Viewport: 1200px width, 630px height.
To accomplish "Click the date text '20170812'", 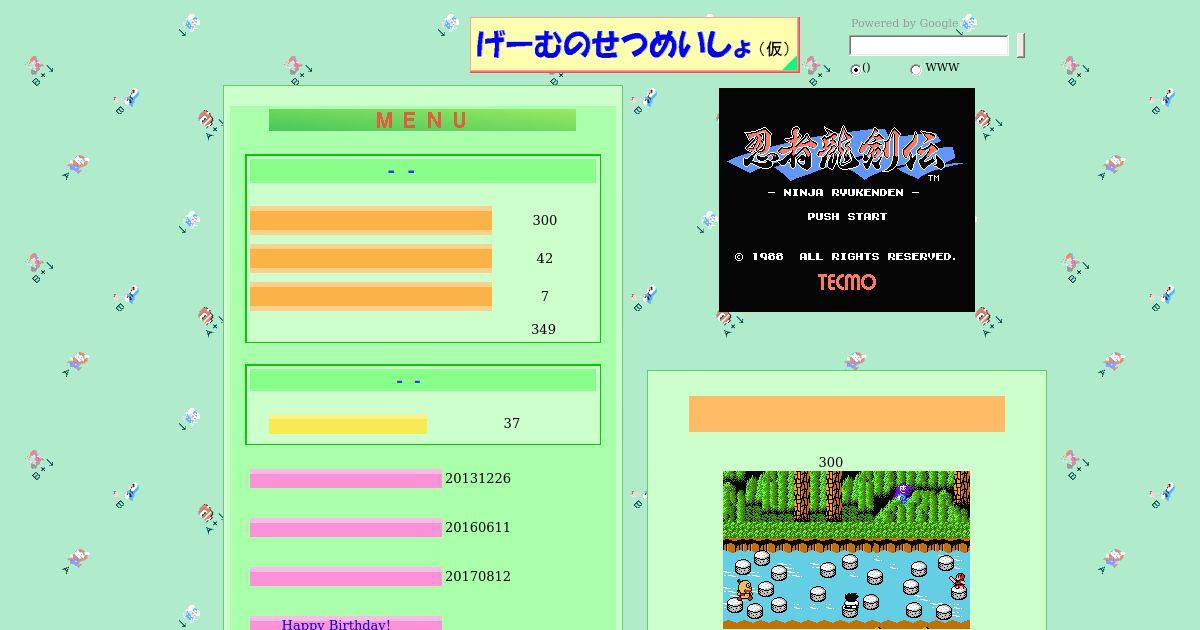I will 478,576.
